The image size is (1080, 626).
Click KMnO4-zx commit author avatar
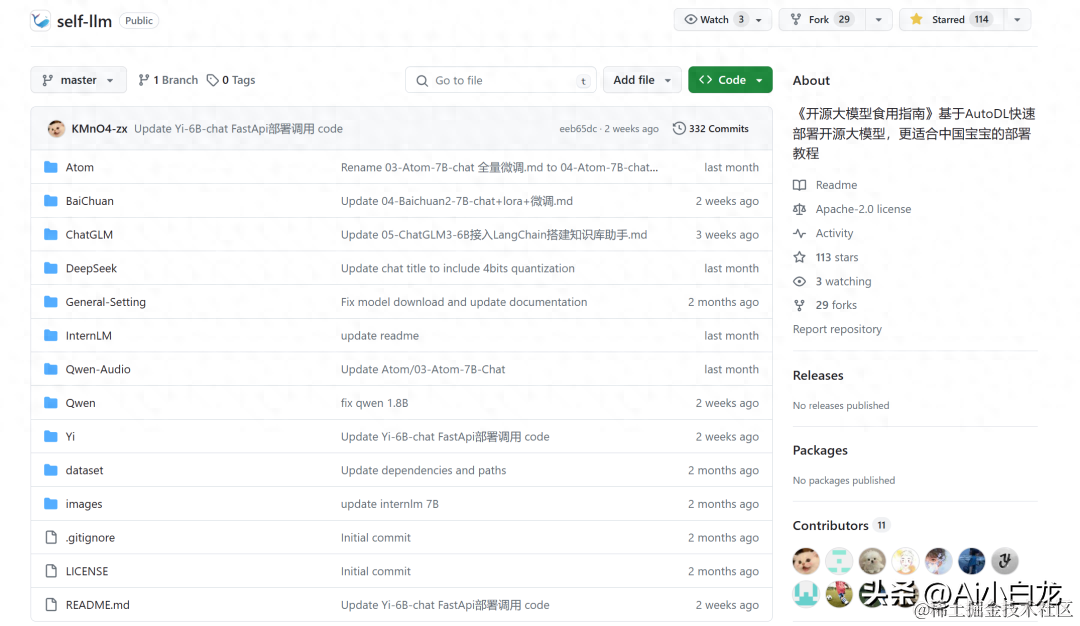[56, 129]
